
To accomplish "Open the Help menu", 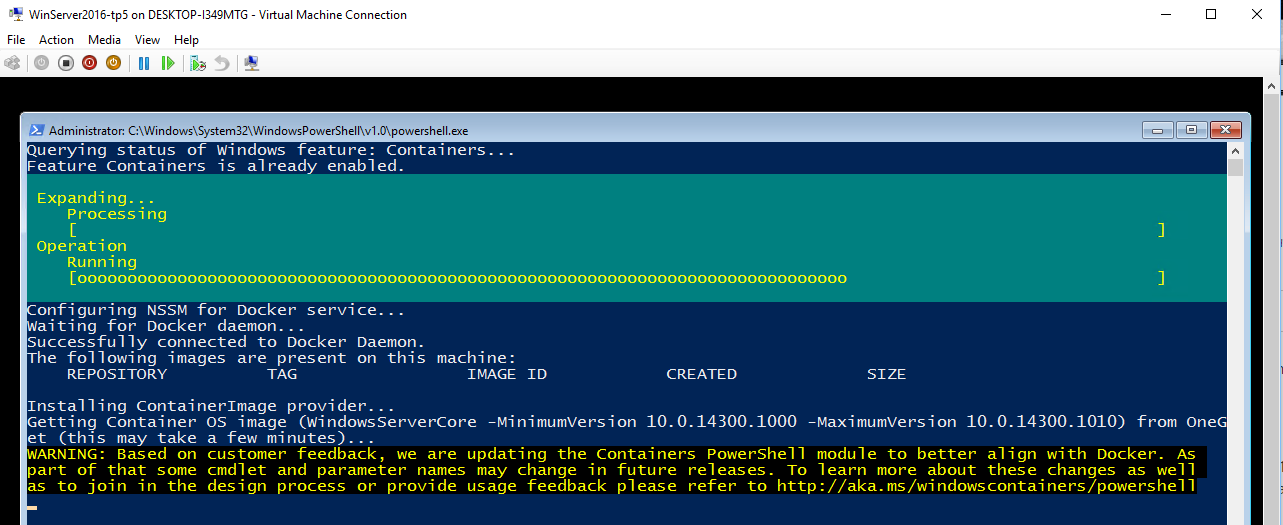I will (186, 40).
